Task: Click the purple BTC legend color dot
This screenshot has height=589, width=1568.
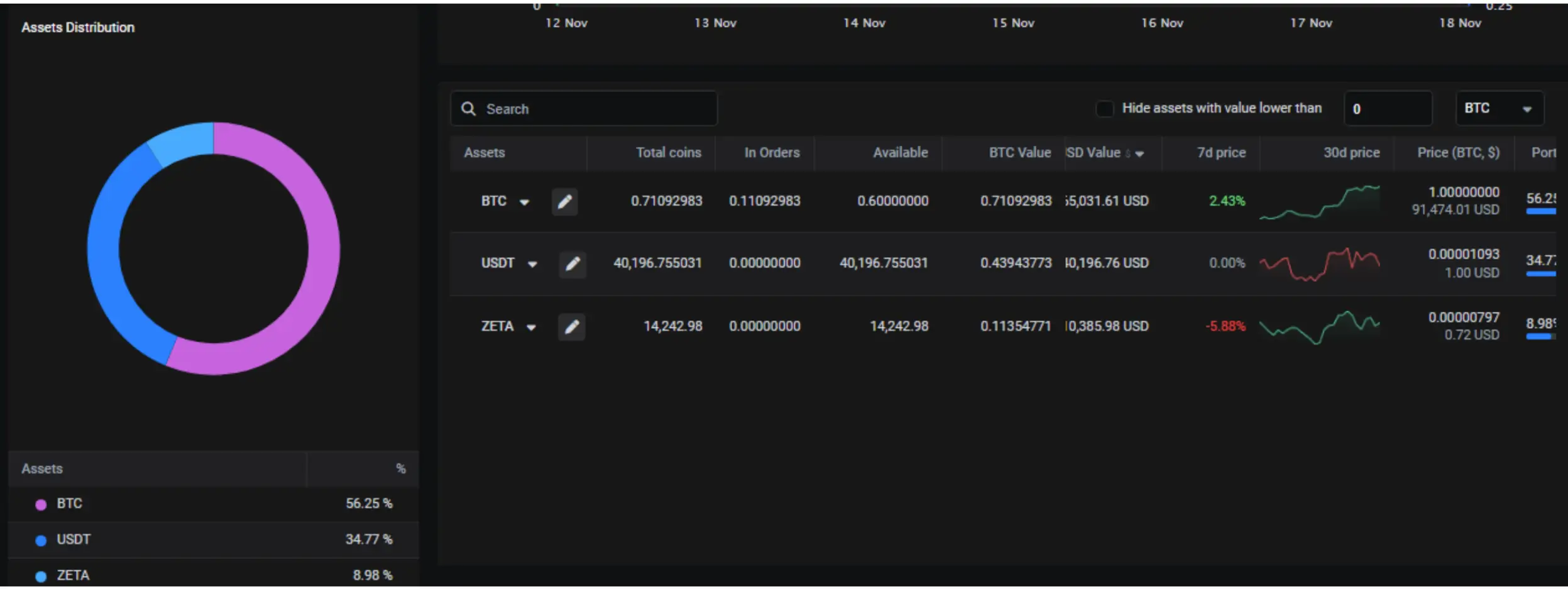Action: coord(41,504)
